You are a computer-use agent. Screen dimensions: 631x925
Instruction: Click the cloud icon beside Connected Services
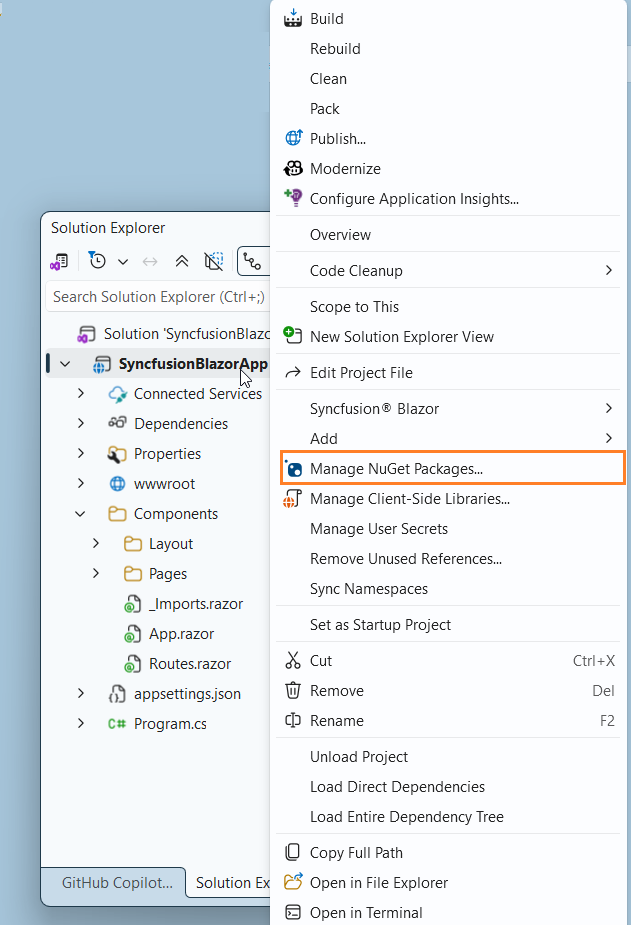(x=117, y=393)
